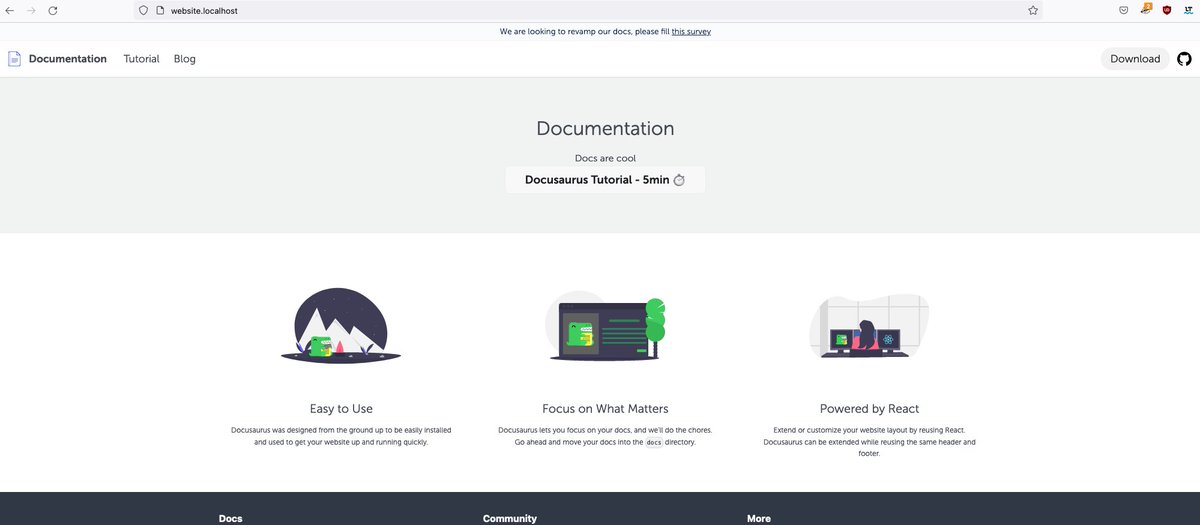
Task: Open the Blog navbar item
Action: click(x=185, y=59)
